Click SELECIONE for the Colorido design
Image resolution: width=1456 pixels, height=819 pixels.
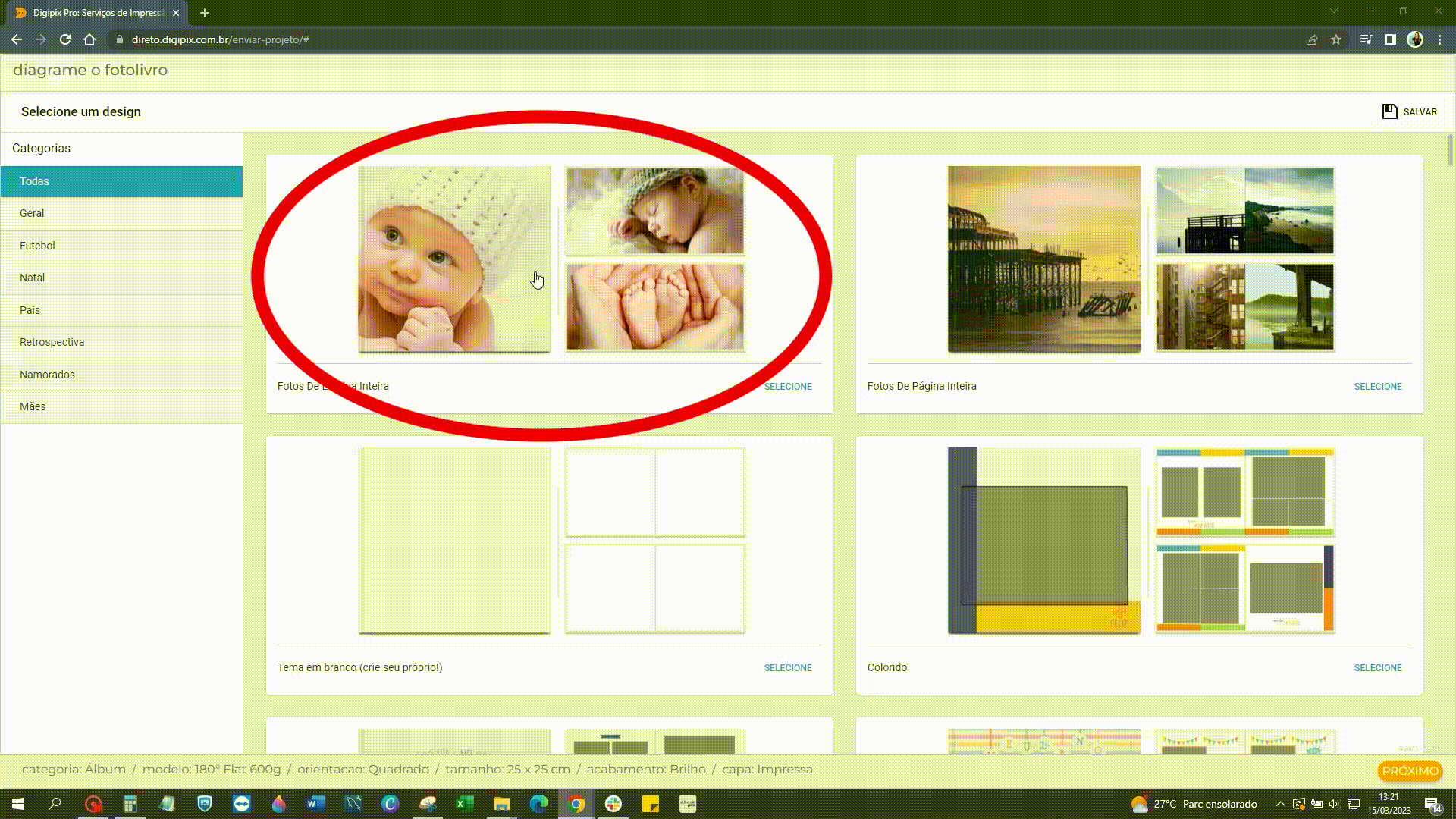click(1378, 668)
